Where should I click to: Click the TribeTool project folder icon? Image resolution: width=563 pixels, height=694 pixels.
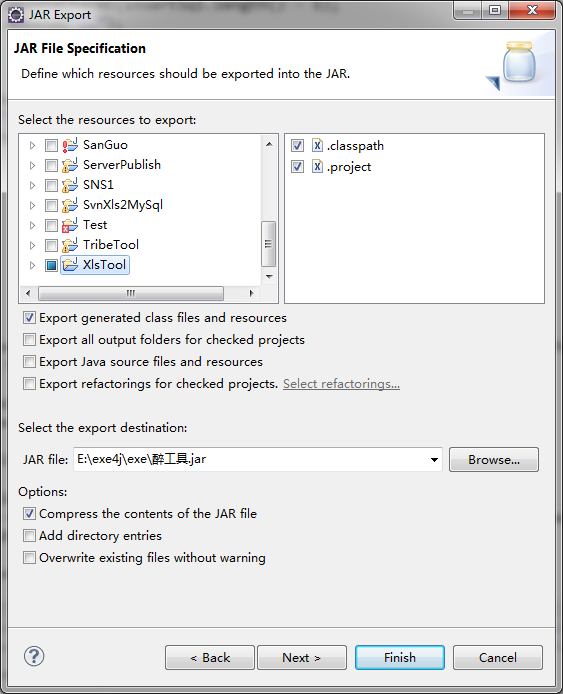tap(70, 245)
